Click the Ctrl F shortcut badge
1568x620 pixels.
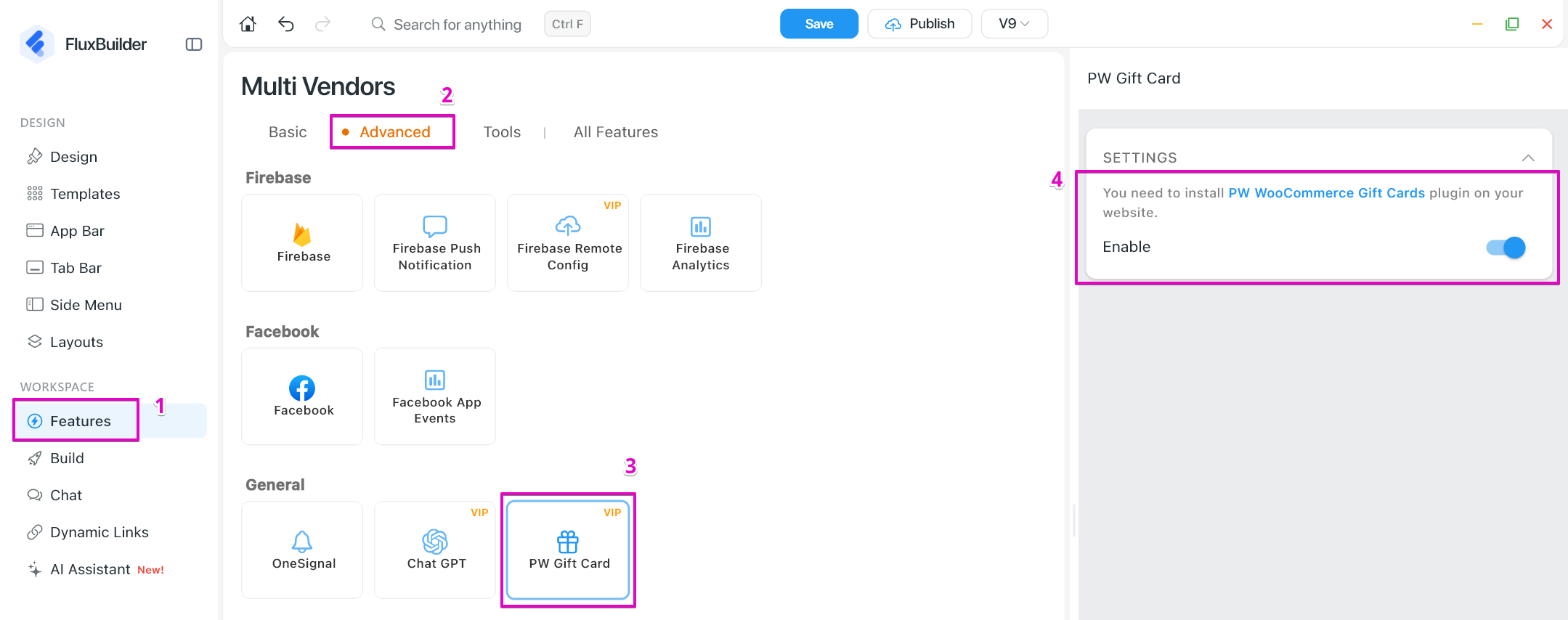pos(567,24)
